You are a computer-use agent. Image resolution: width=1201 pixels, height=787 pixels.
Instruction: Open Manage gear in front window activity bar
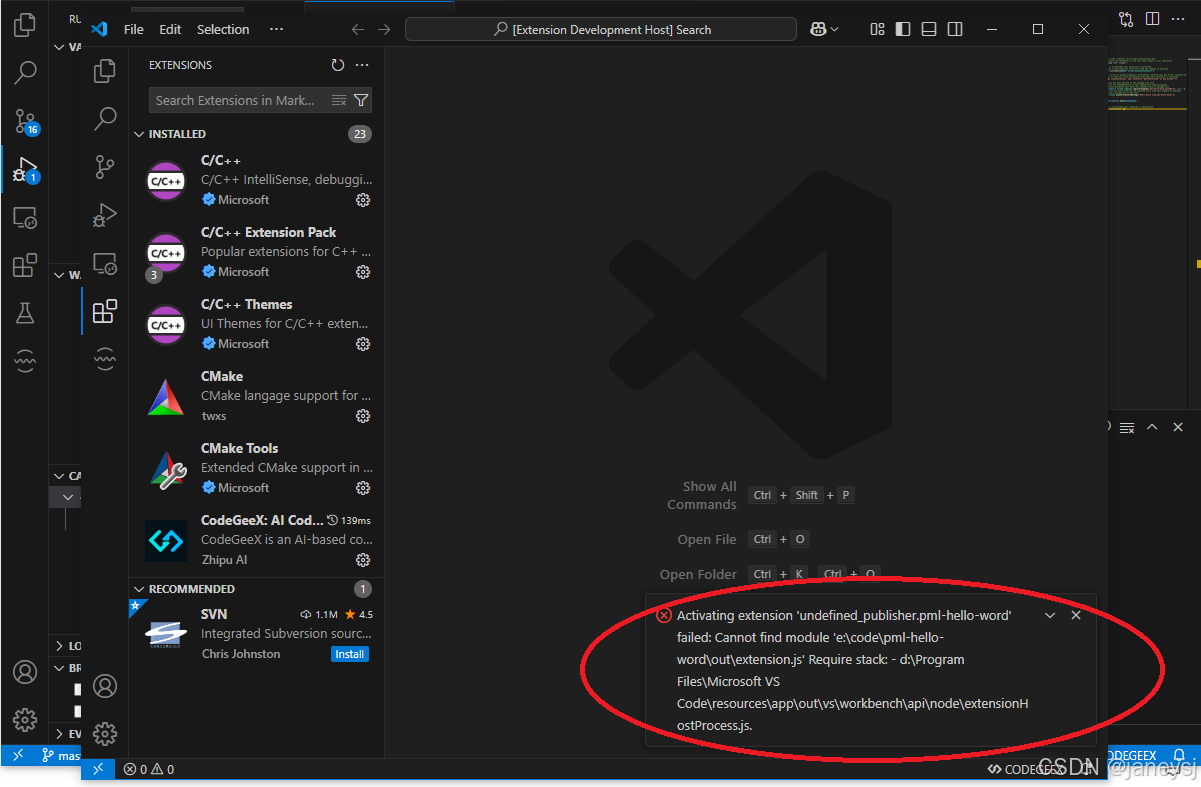tap(105, 734)
